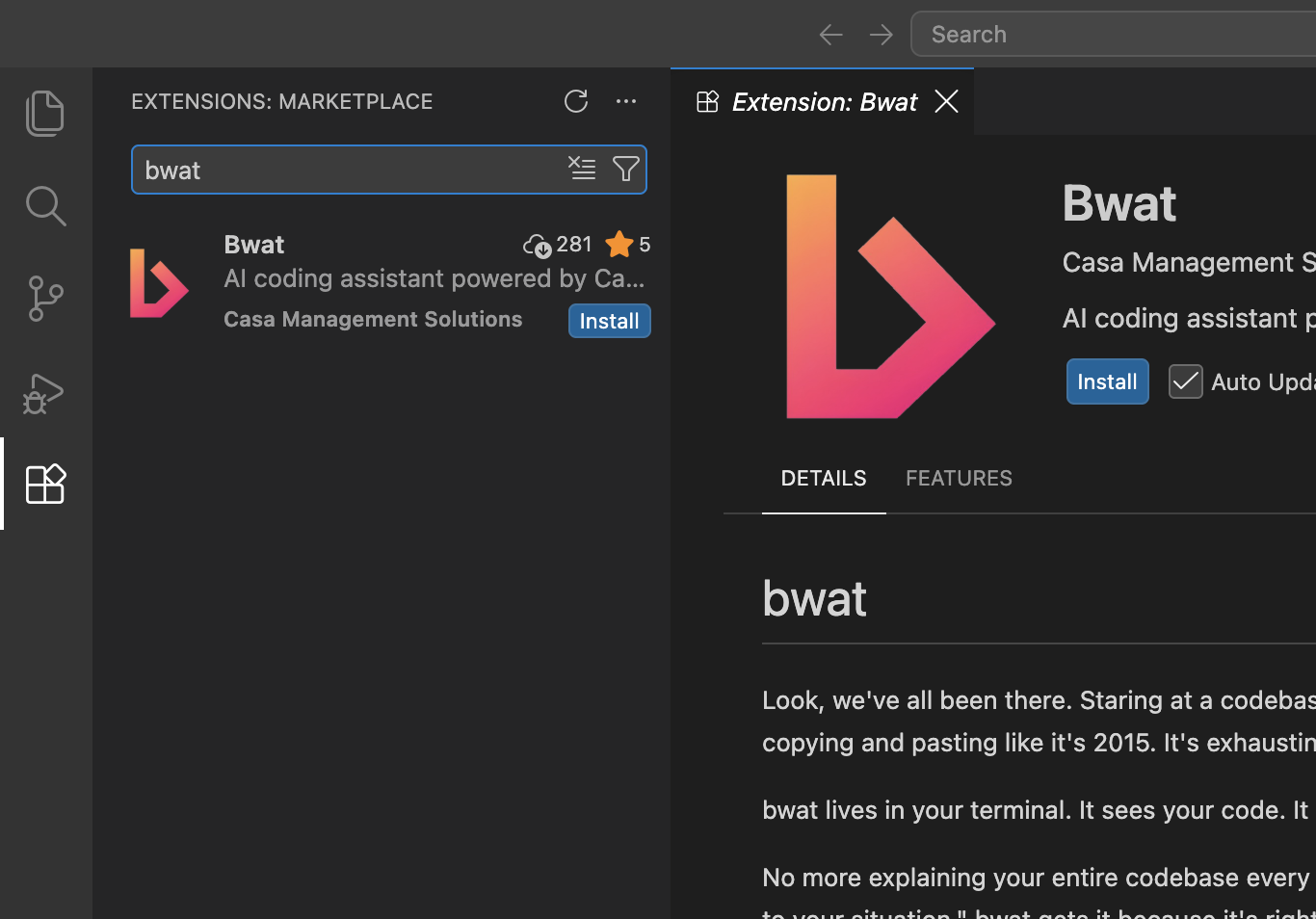Open Views and More Actions menu
Image resolution: width=1316 pixels, height=919 pixels.
[626, 101]
